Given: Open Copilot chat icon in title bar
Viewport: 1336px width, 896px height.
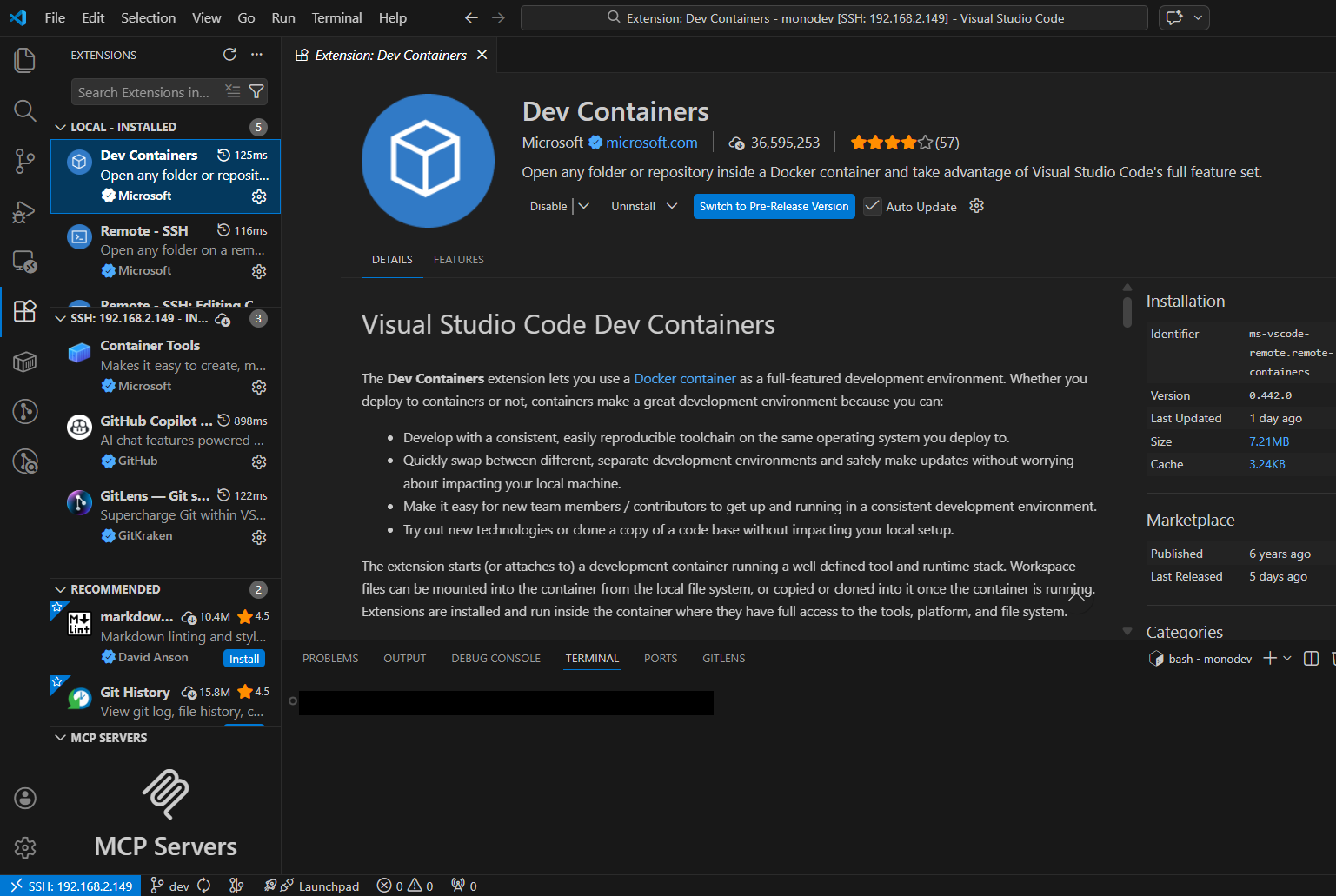Looking at the screenshot, I should pyautogui.click(x=1174, y=17).
